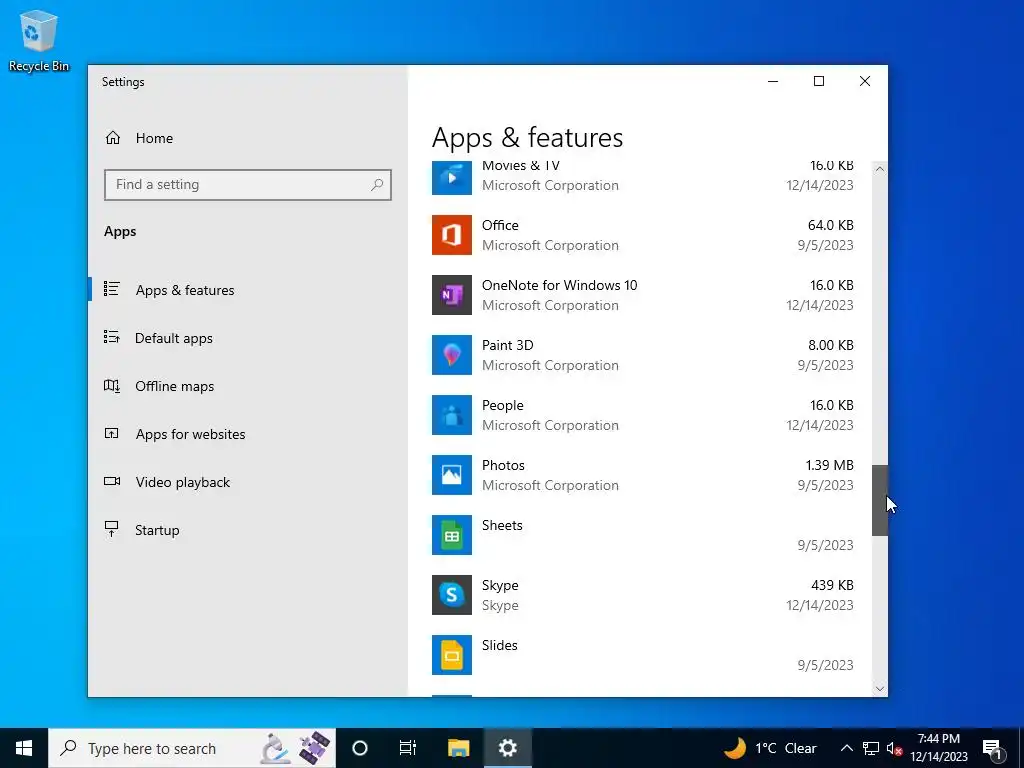This screenshot has width=1024, height=768.
Task: Select the Skype app title
Action: click(500, 586)
